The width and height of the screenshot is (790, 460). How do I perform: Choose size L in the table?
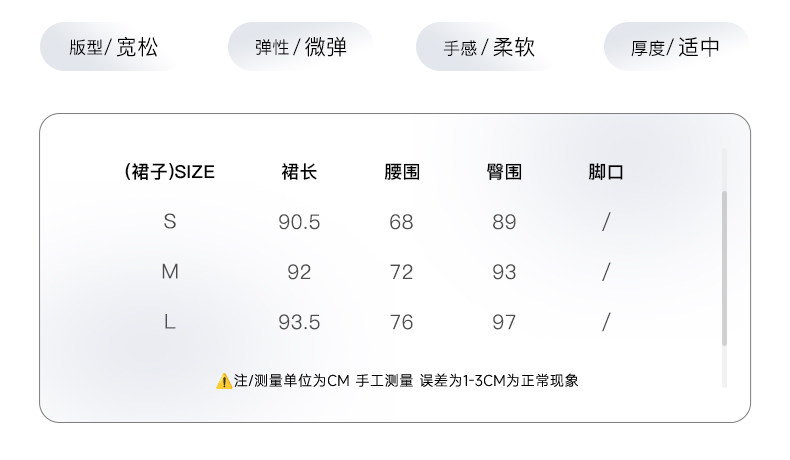(x=170, y=322)
